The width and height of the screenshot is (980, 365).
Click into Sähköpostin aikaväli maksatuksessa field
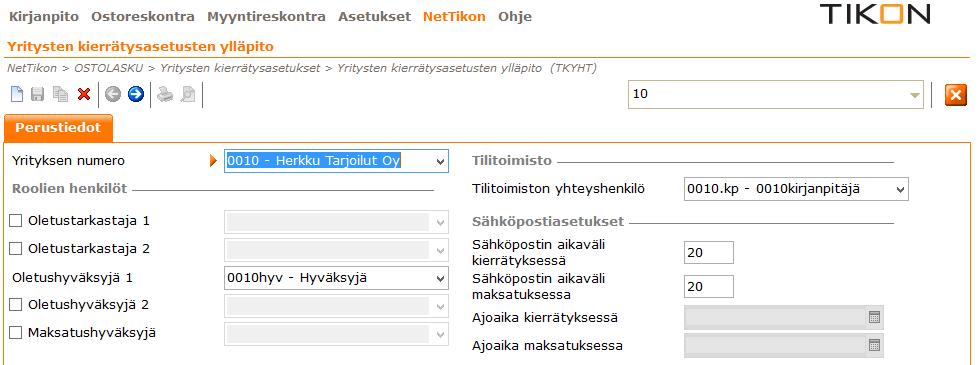tap(709, 287)
